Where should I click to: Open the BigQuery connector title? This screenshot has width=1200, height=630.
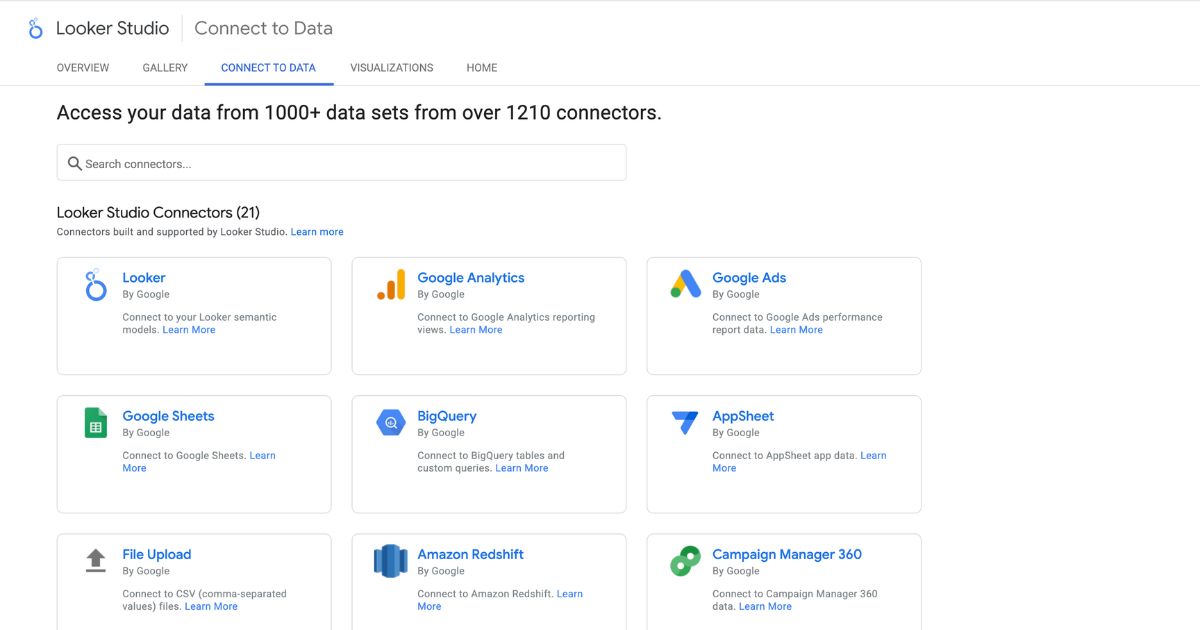447,416
